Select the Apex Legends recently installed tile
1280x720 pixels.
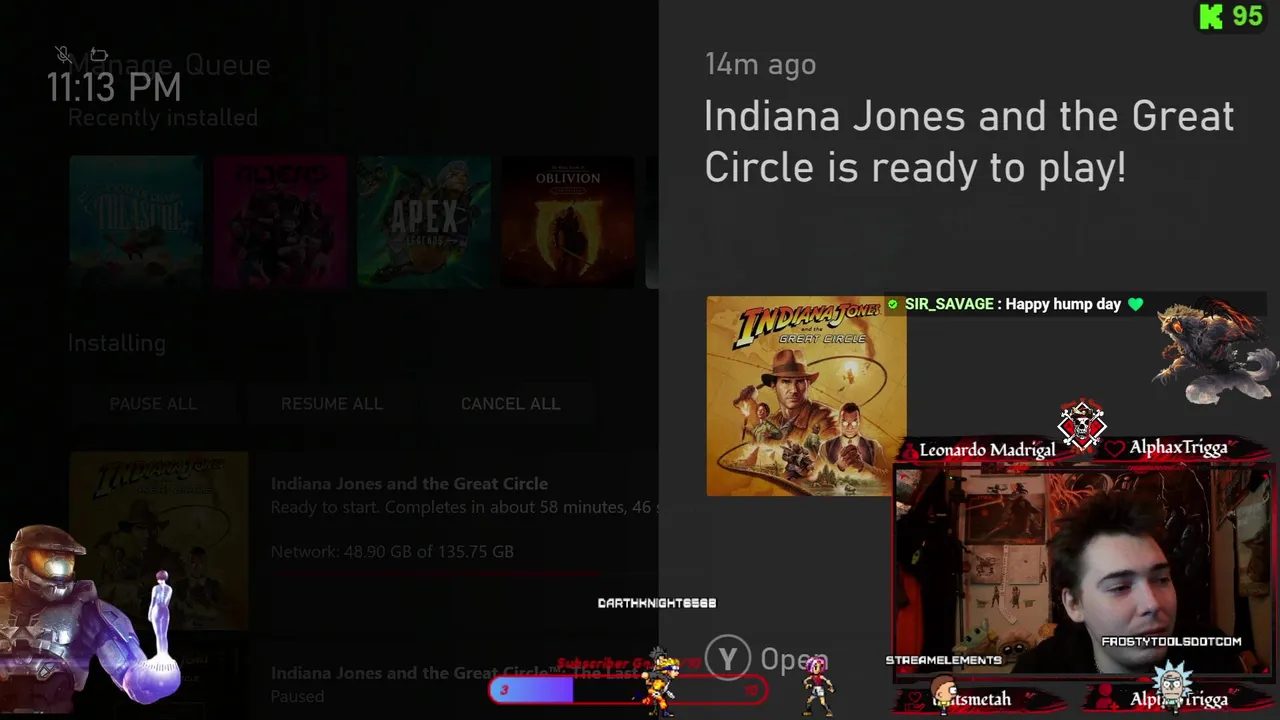point(424,221)
